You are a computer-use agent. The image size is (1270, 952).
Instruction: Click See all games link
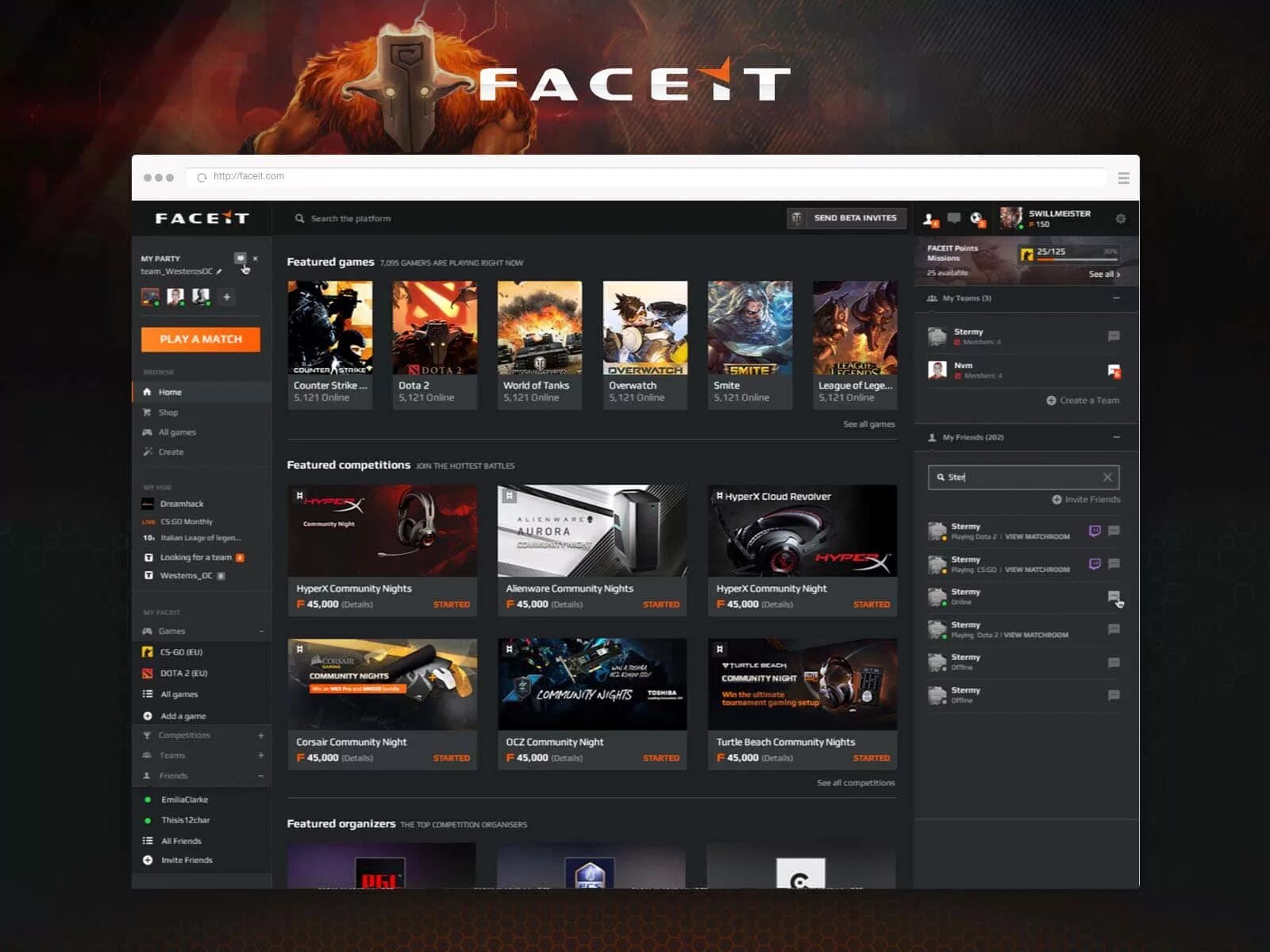(869, 424)
